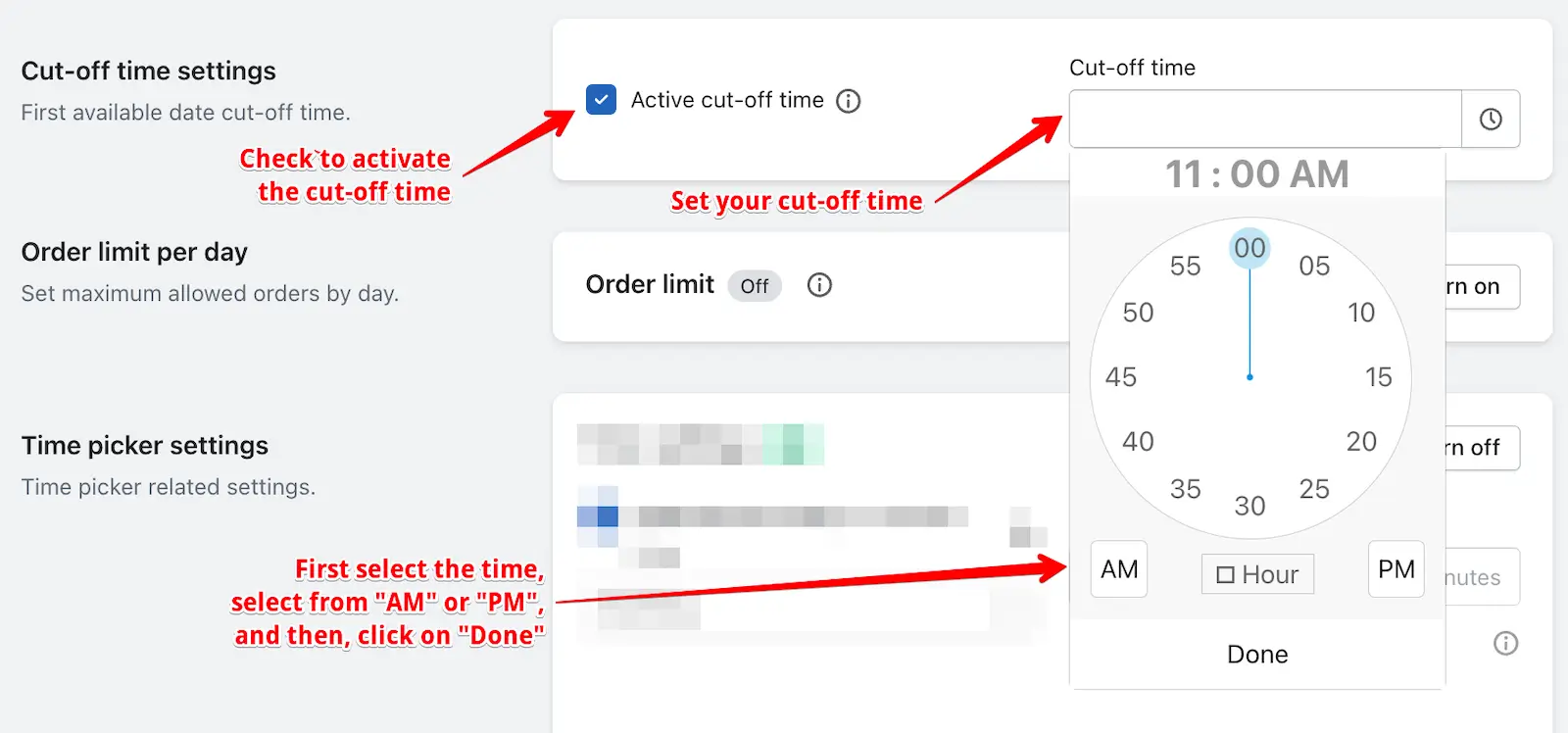Screen dimensions: 1568x733
Task: Pick 15 minutes on the clock dial
Action: click(1378, 377)
